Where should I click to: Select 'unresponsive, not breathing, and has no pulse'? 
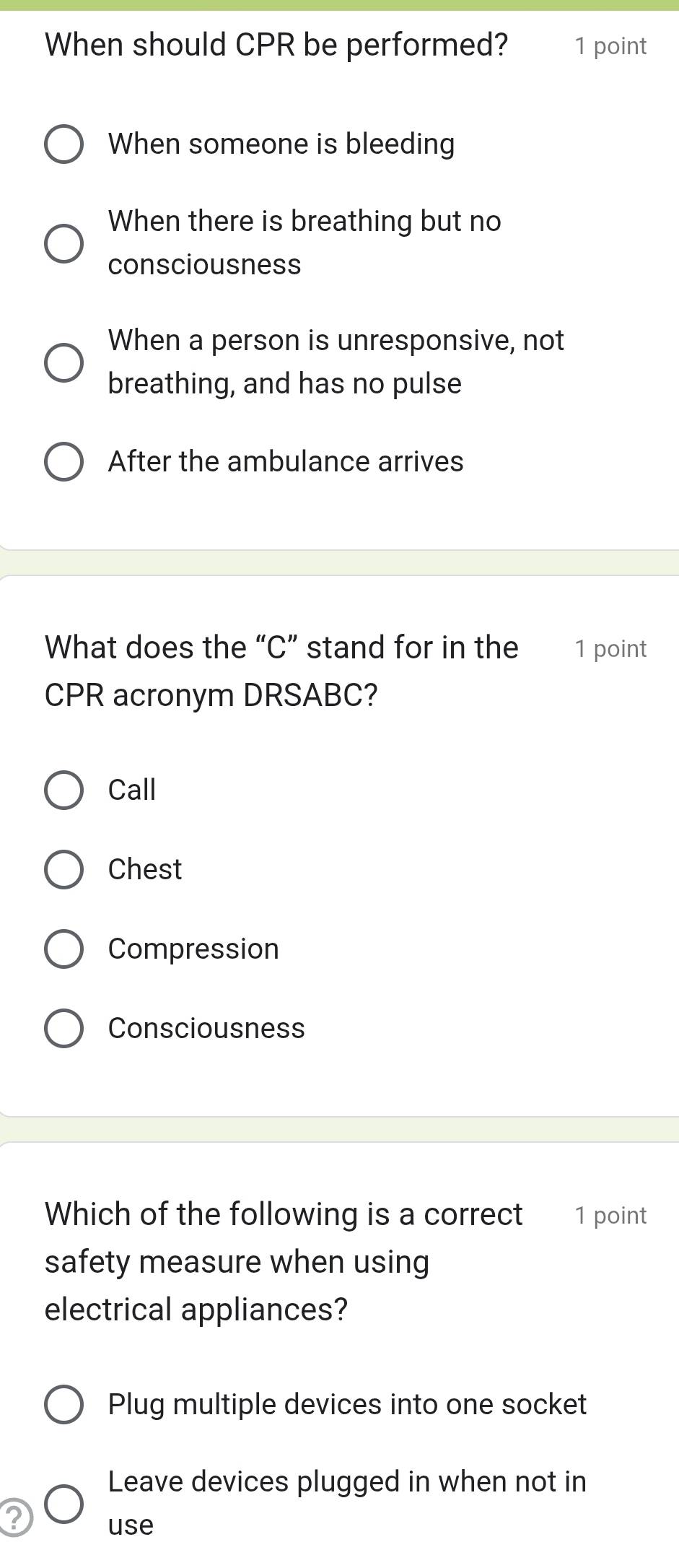[63, 362]
